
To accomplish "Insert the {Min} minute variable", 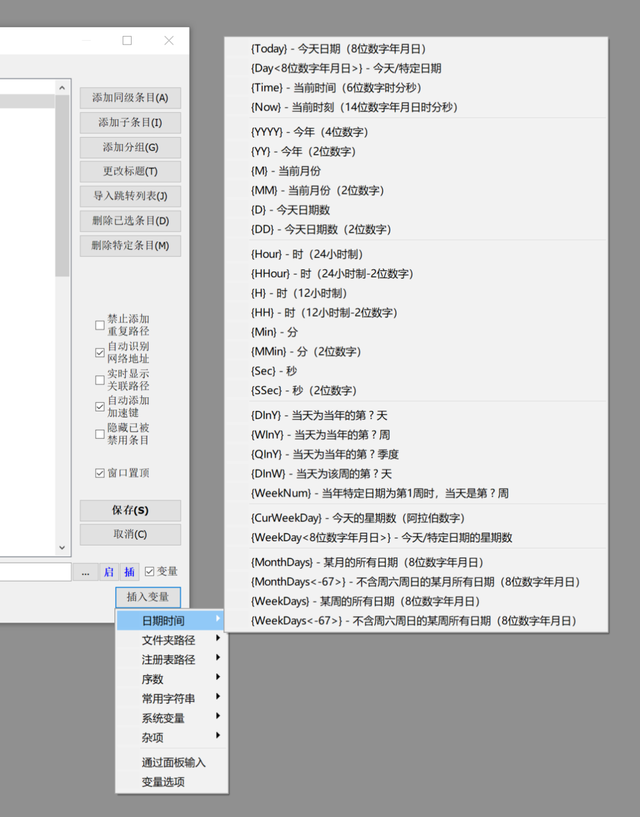I will (x=416, y=332).
